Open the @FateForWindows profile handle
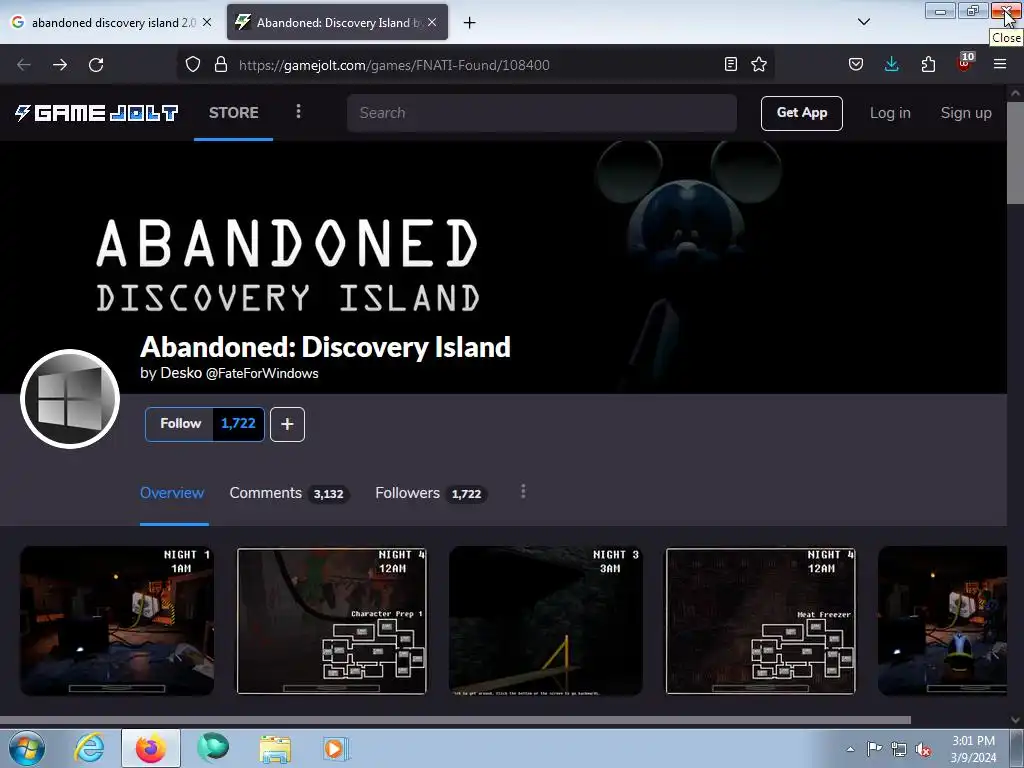The height and width of the screenshot is (768, 1024). pyautogui.click(x=263, y=374)
